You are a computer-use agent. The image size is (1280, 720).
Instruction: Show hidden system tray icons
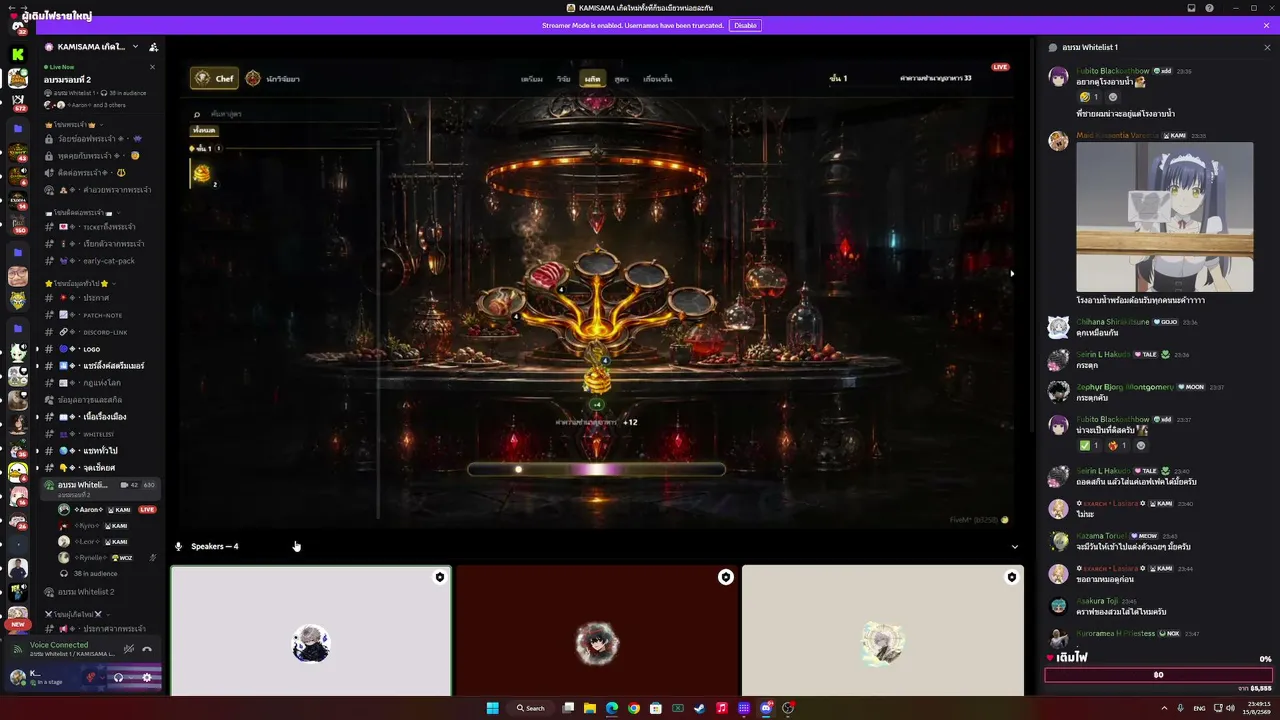pos(1164,708)
